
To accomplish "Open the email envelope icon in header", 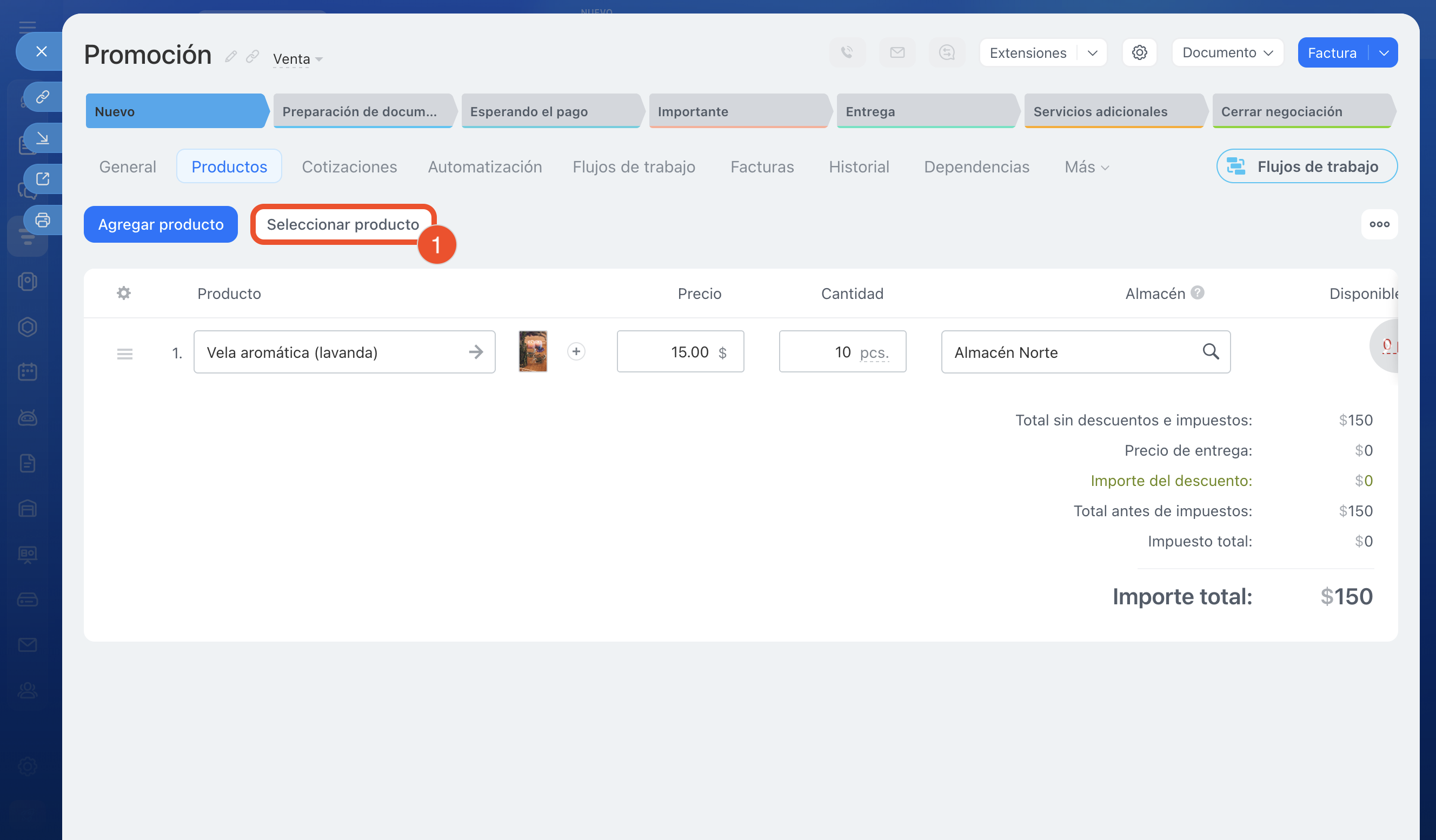I will [x=897, y=52].
